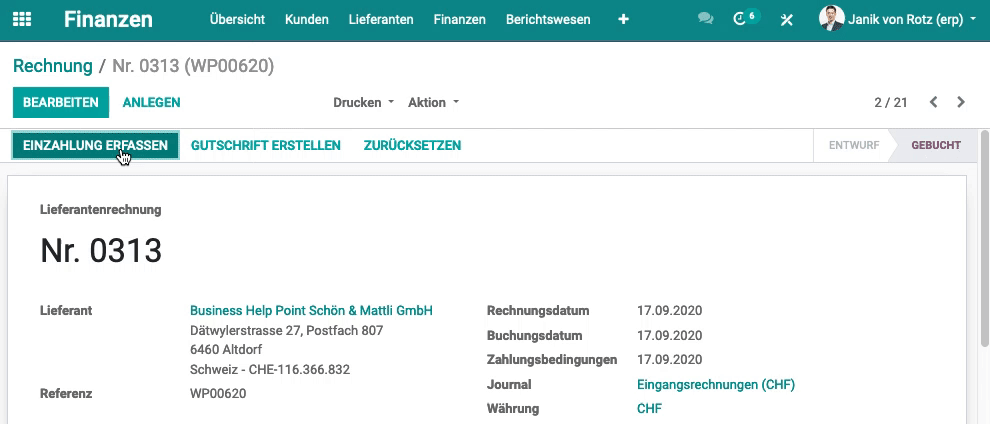Open the user account dropdown caret
The height and width of the screenshot is (424, 990).
click(x=972, y=20)
